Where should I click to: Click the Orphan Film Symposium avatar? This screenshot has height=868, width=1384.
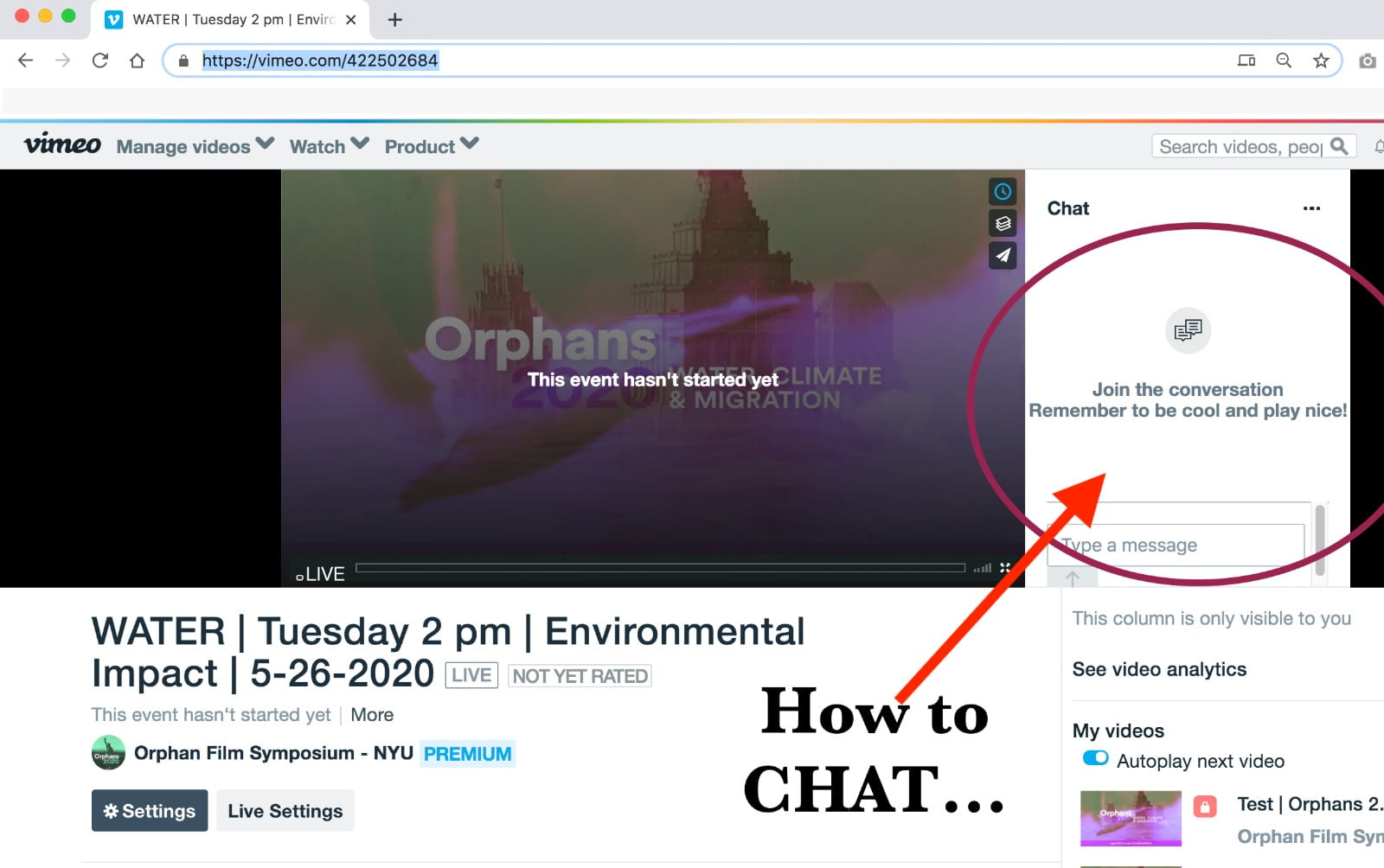pyautogui.click(x=108, y=753)
